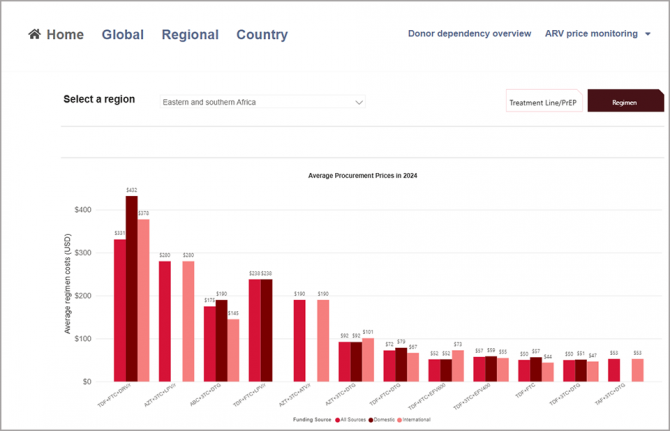Viewport: 670px width, 431px height.
Task: Navigate to Country tab
Action: click(262, 34)
